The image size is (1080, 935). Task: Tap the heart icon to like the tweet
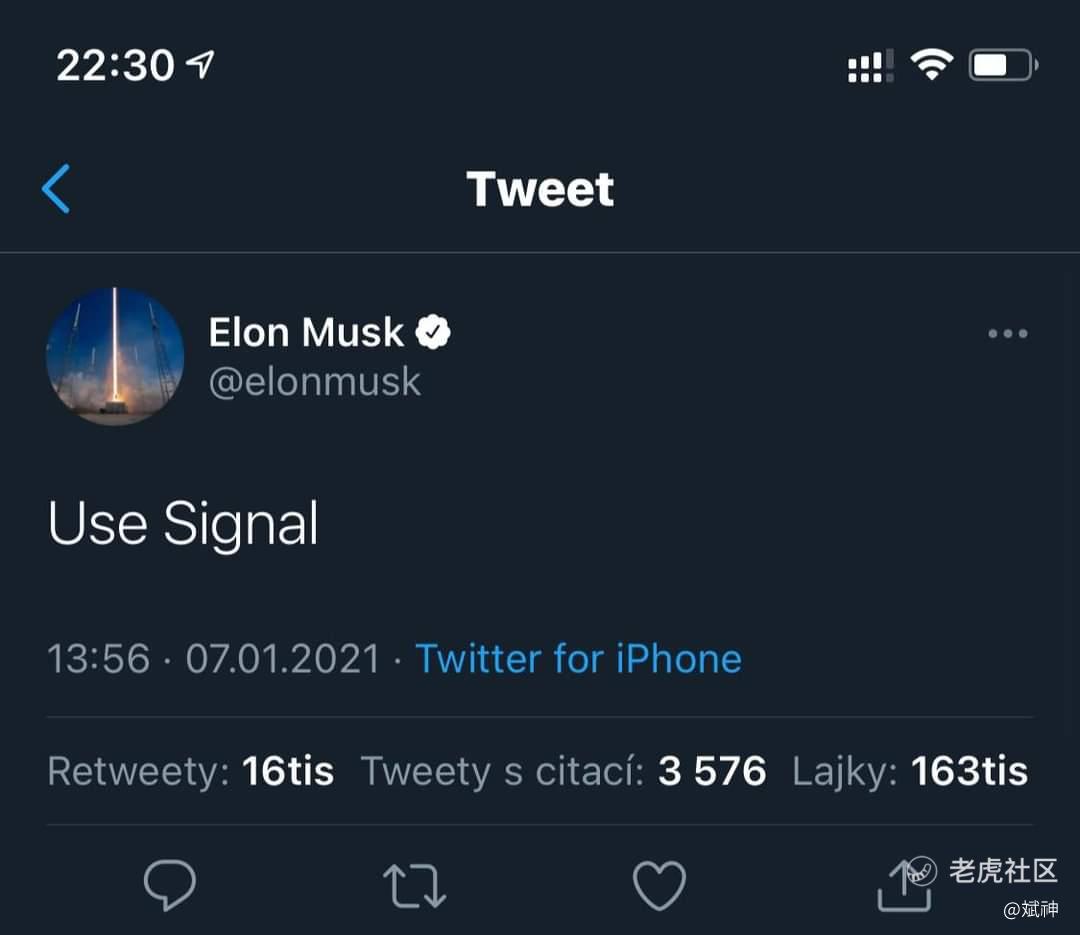pyautogui.click(x=659, y=884)
